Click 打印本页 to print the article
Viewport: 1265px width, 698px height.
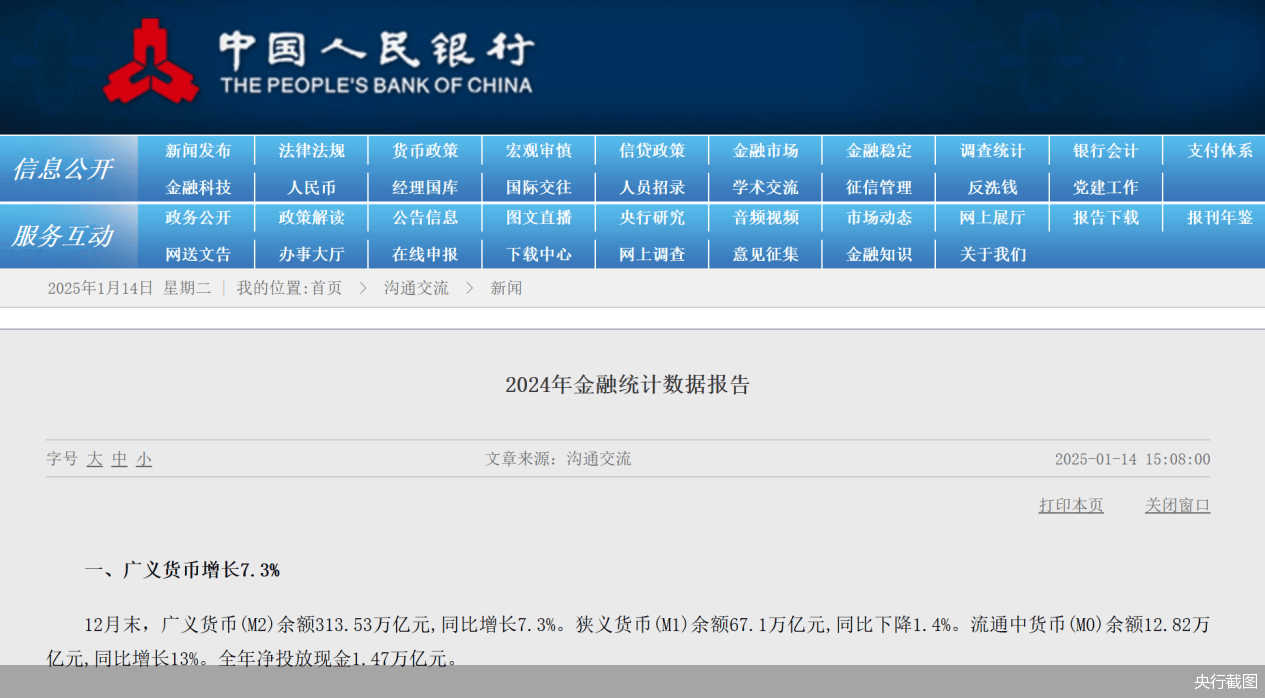click(1070, 505)
